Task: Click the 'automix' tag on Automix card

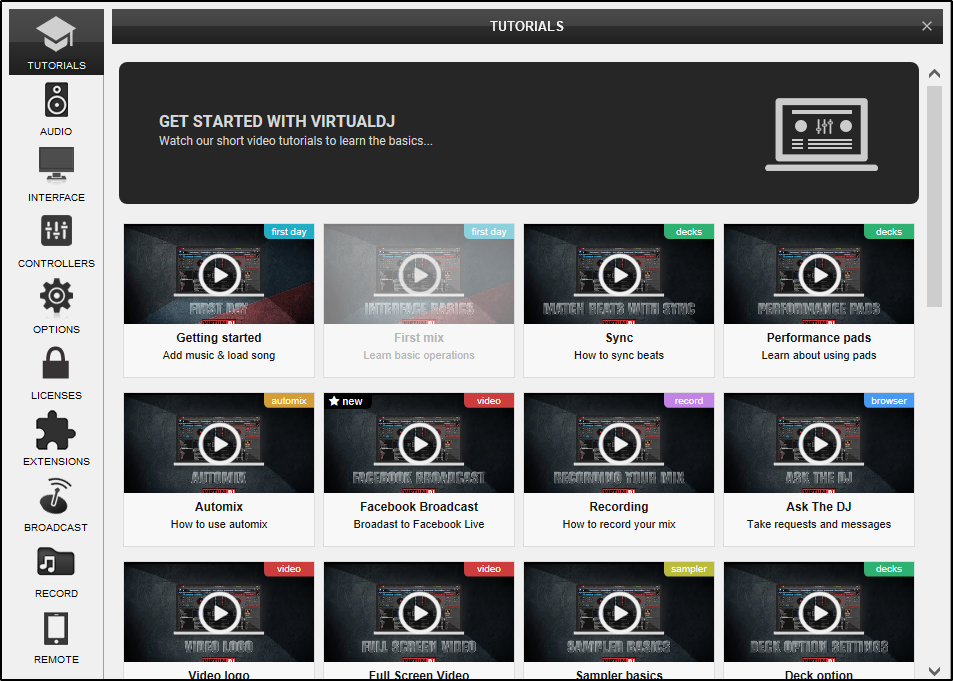Action: (289, 401)
